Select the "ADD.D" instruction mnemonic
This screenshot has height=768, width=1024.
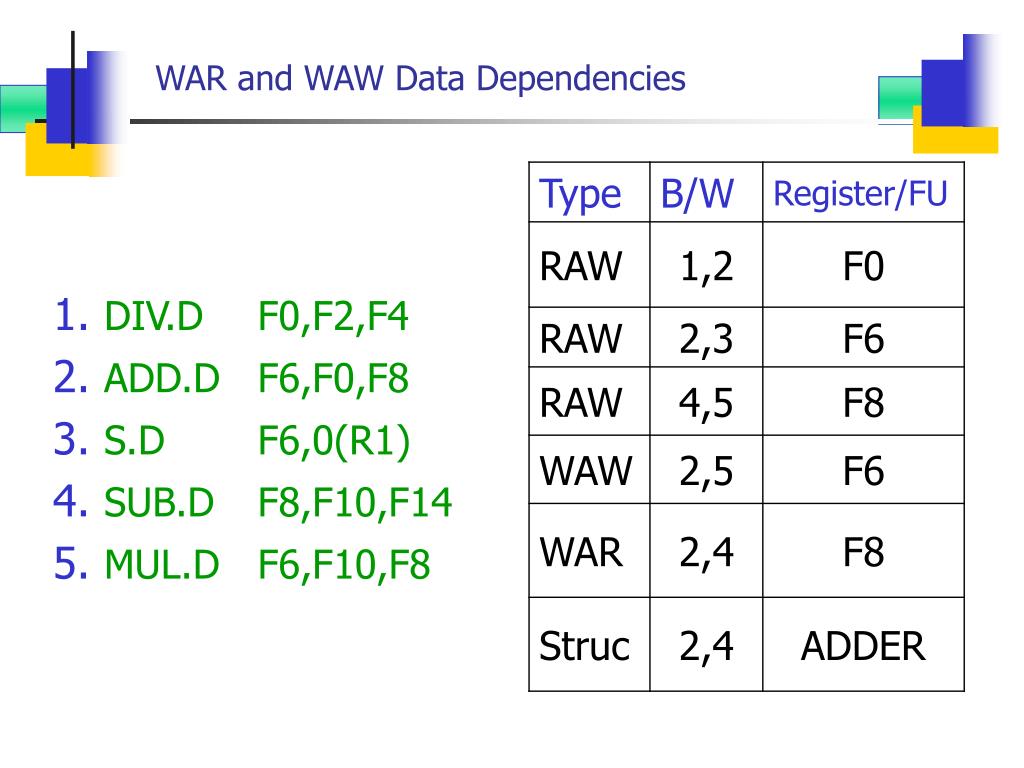(162, 378)
